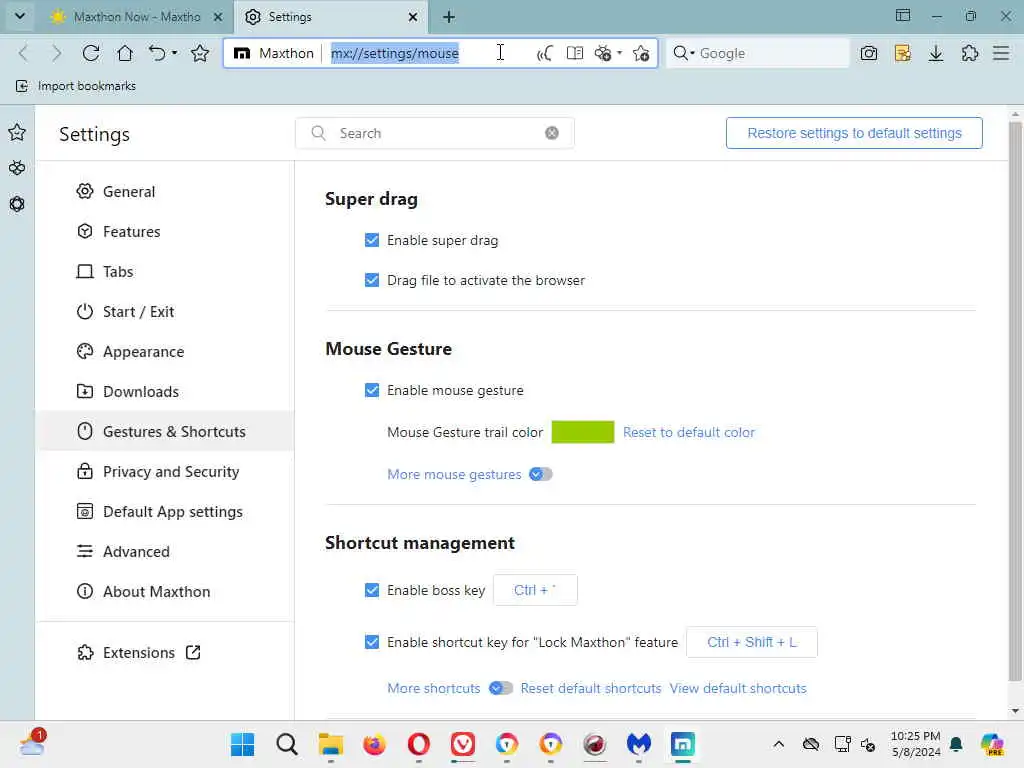1024x768 pixels.
Task: Clear the settings search box
Action: (x=552, y=133)
